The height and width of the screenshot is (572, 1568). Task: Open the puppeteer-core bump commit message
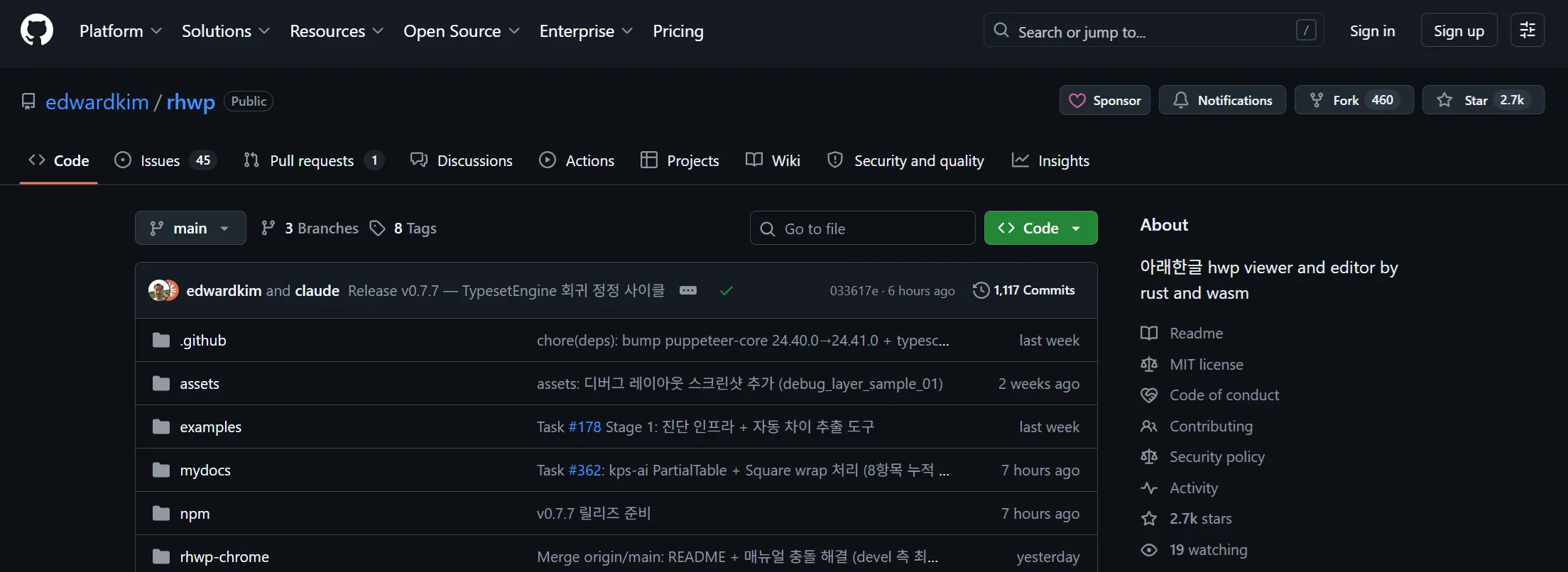click(x=743, y=341)
